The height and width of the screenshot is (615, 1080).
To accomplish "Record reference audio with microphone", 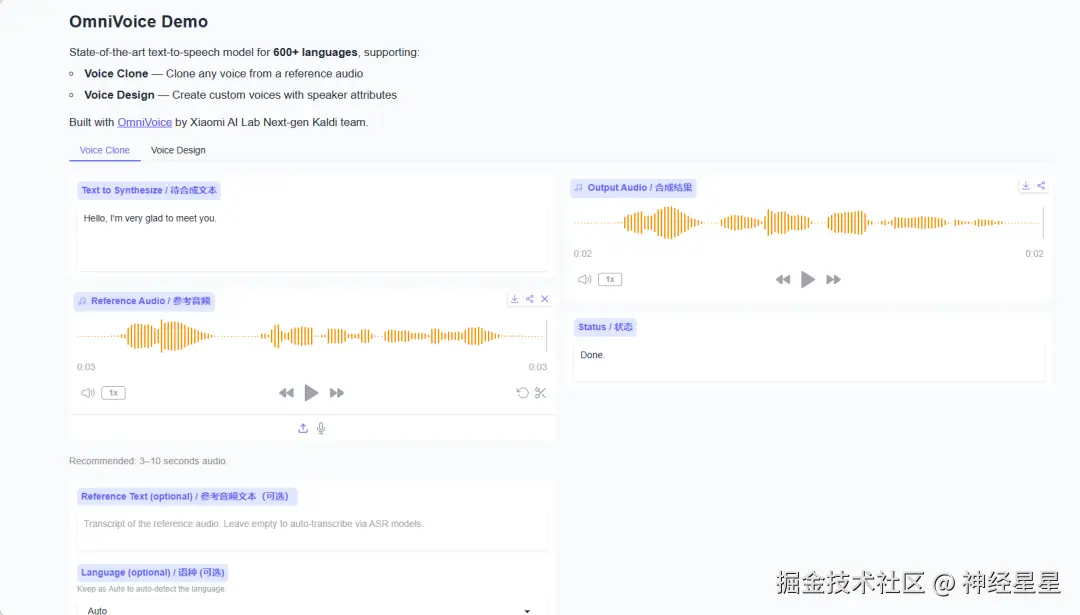I will (321, 428).
